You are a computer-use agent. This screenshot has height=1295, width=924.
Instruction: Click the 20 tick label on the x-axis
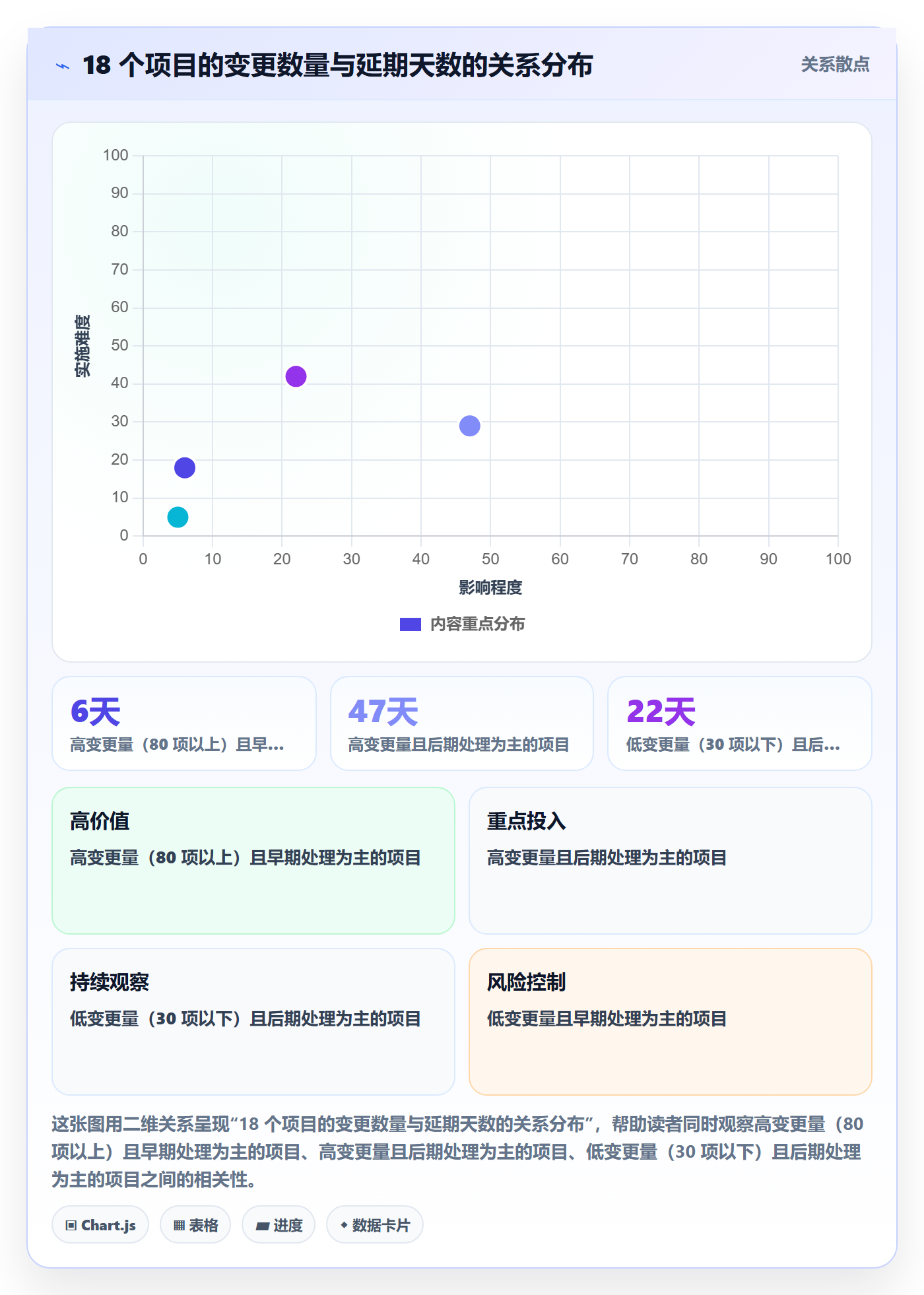pyautogui.click(x=282, y=559)
